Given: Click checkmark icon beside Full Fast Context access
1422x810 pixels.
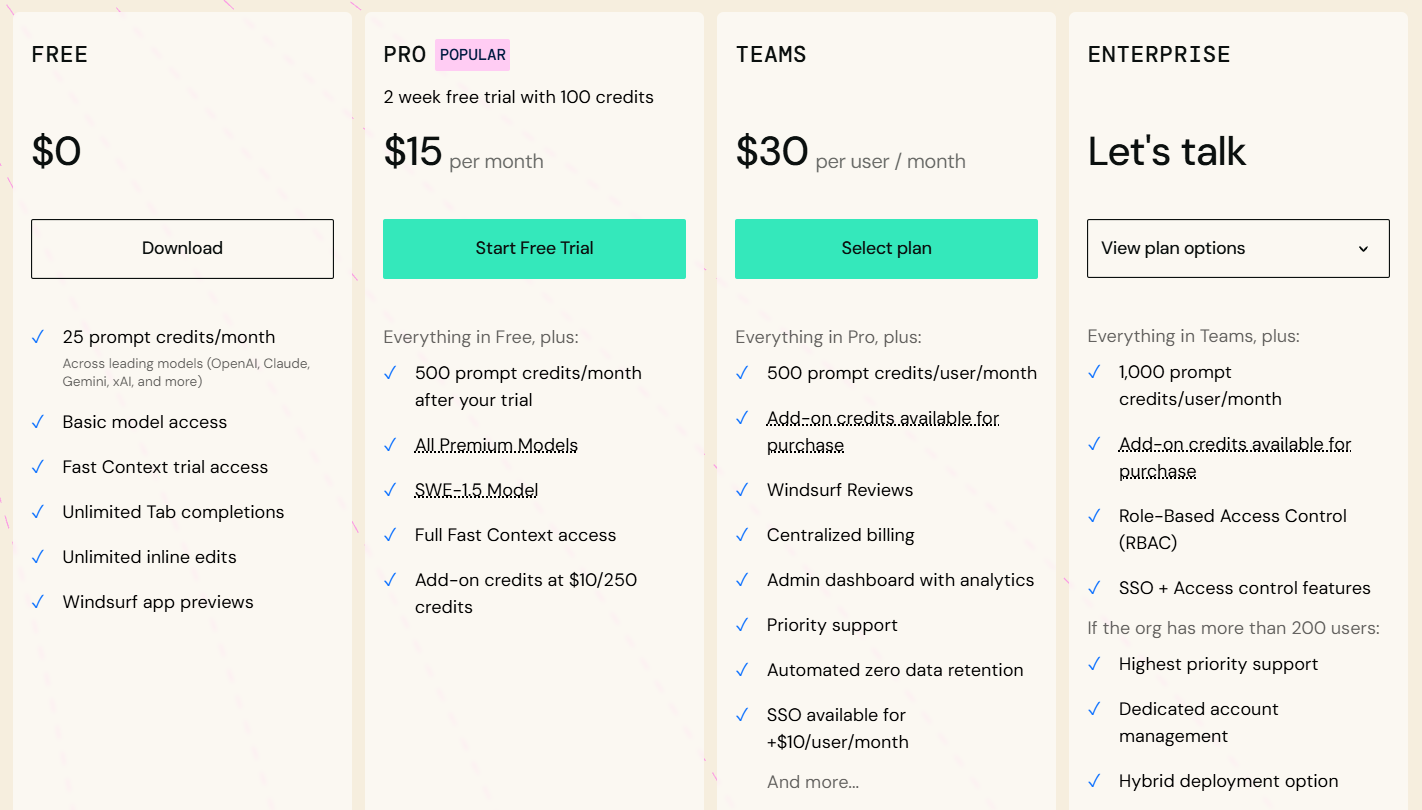Looking at the screenshot, I should tap(390, 535).
